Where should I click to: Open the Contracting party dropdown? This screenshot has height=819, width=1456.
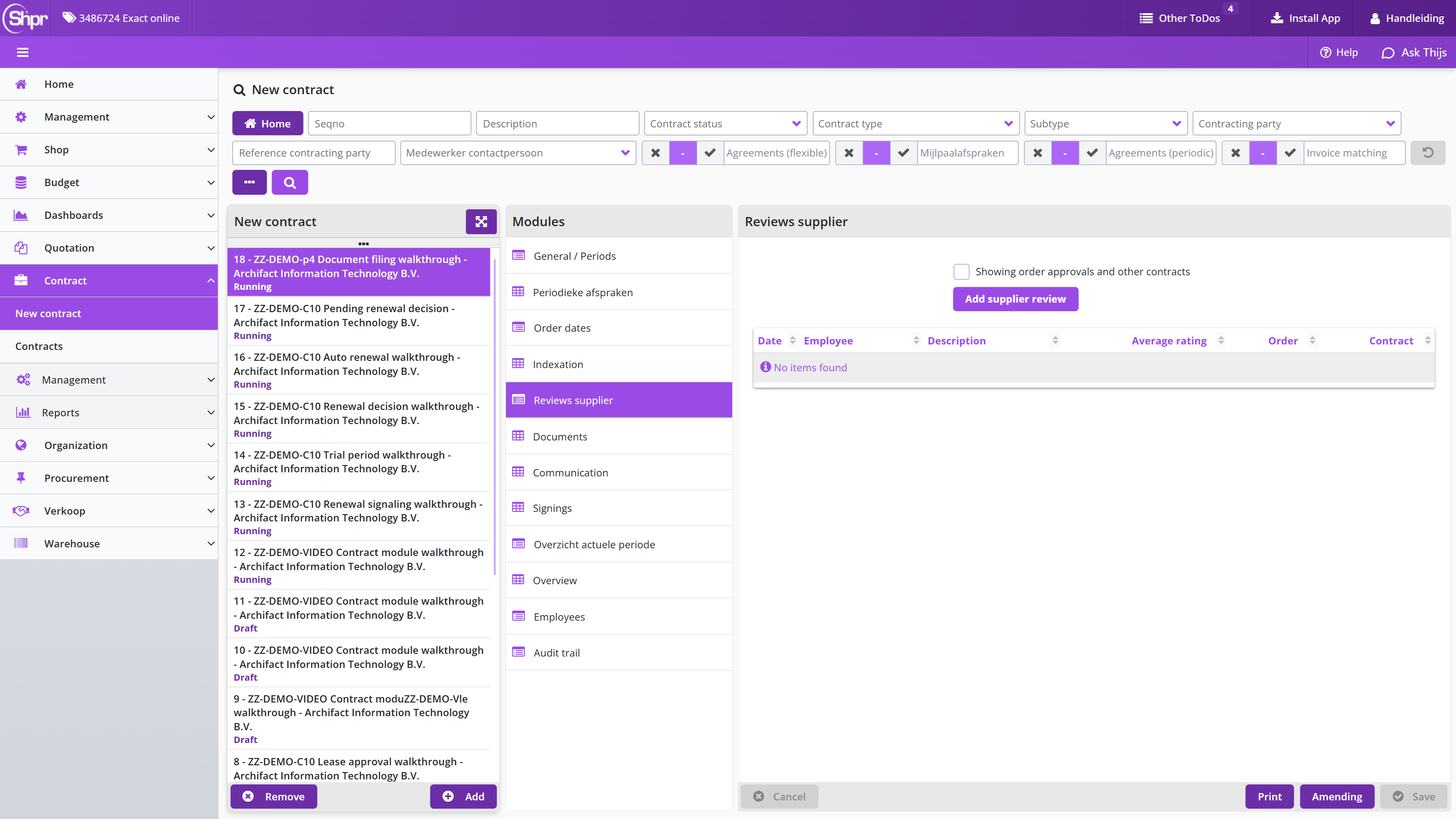[1296, 123]
